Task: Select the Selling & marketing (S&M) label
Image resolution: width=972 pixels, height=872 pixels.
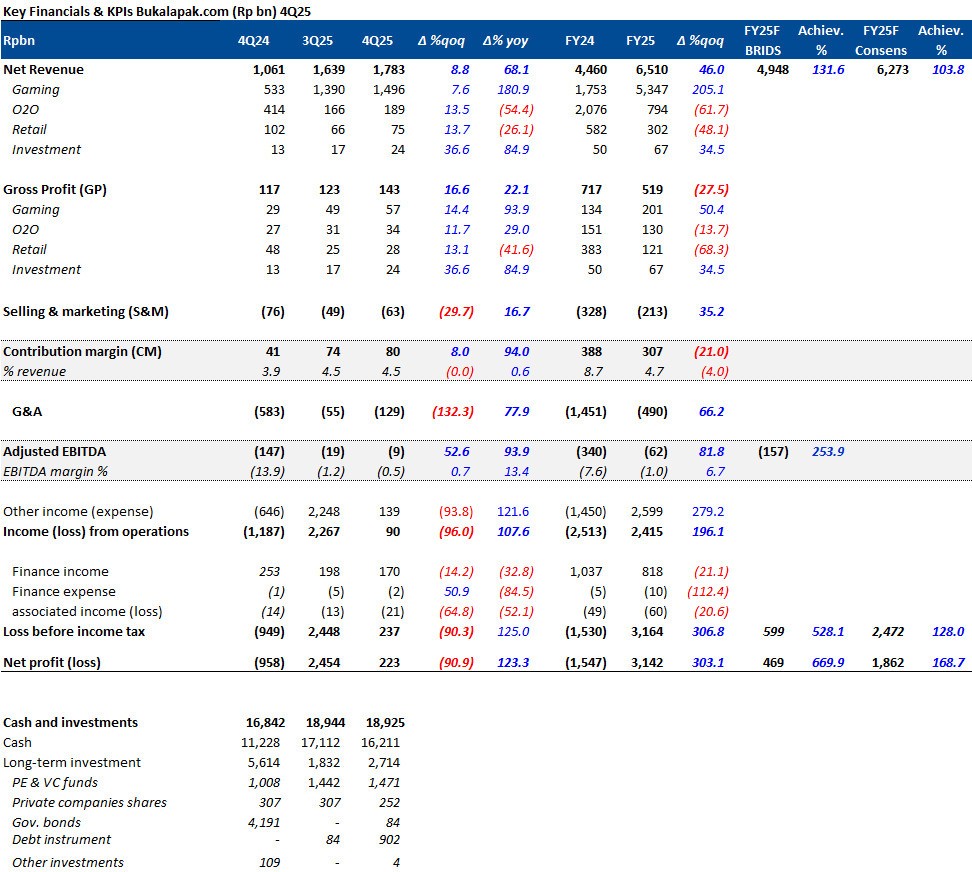Action: (x=86, y=312)
